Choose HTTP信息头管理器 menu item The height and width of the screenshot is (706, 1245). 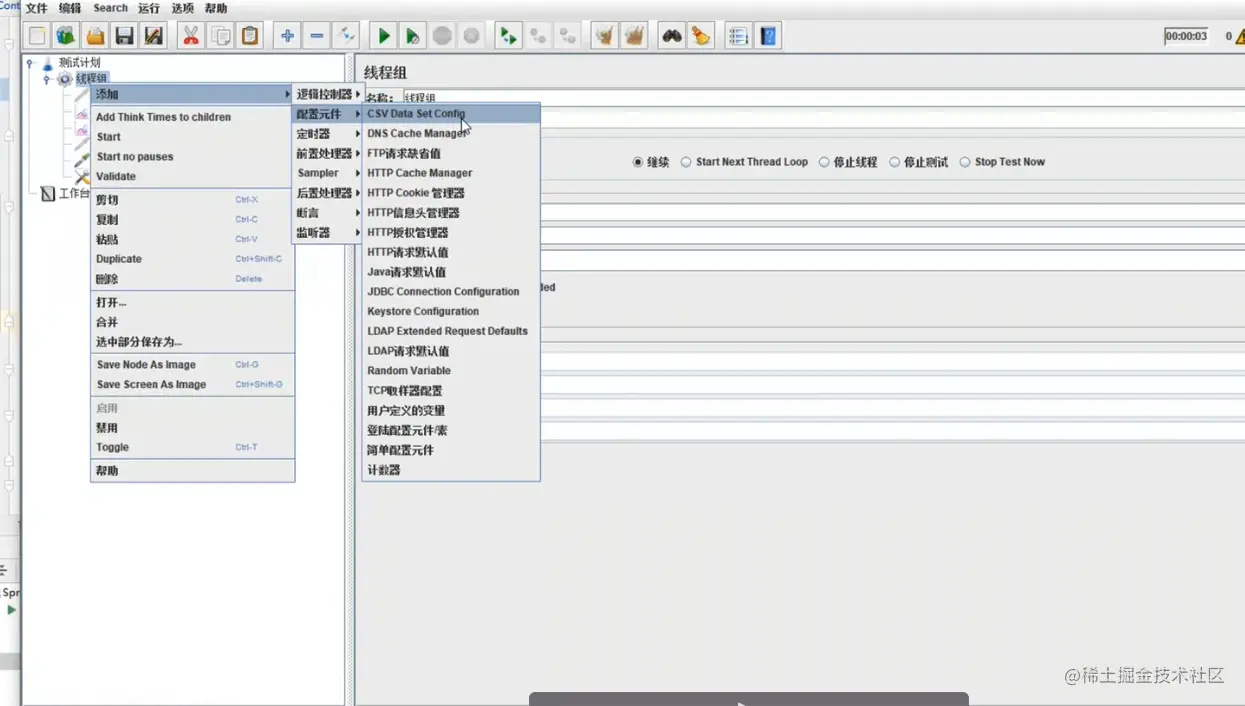[451, 213]
